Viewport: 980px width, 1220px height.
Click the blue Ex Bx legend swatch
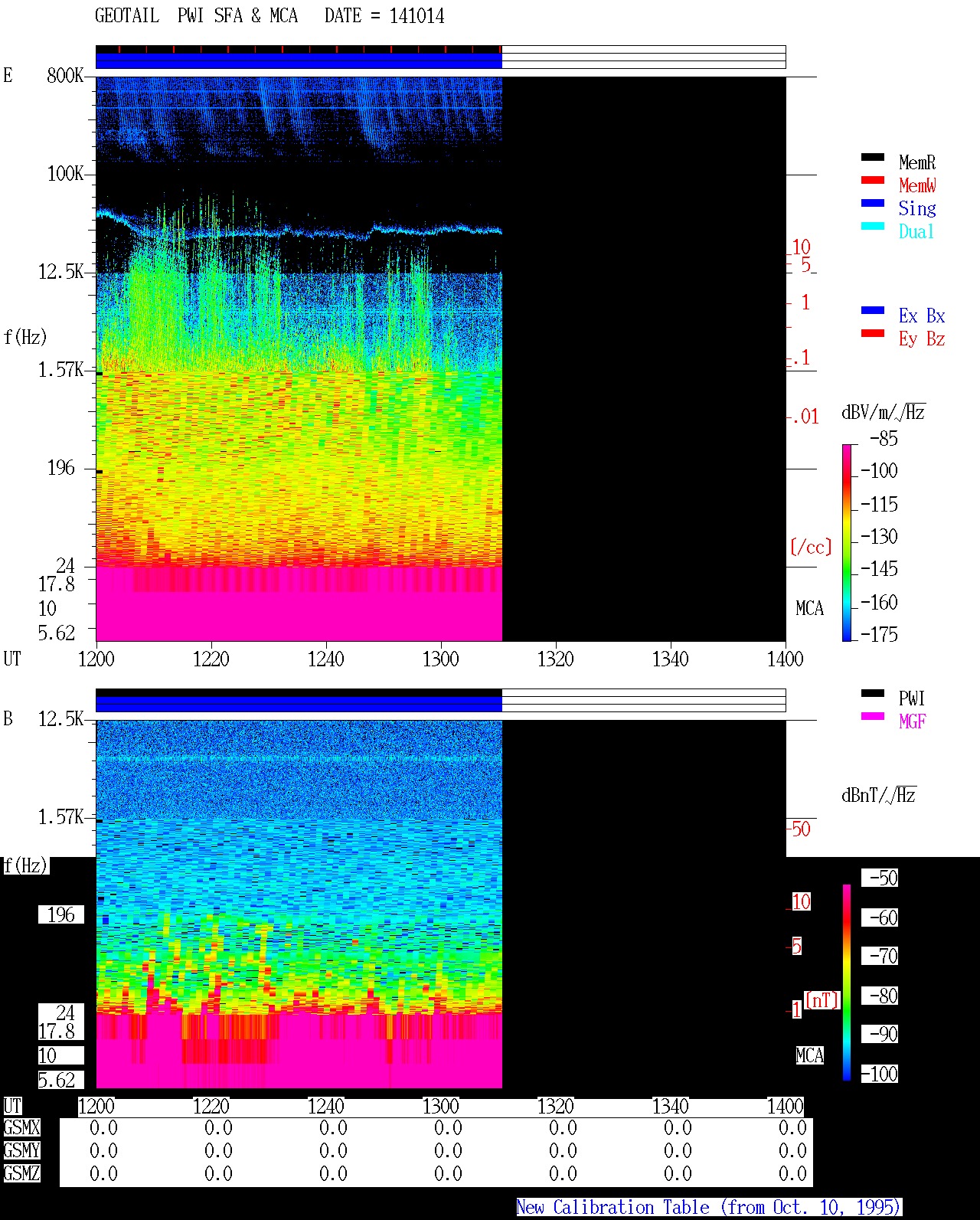[873, 311]
